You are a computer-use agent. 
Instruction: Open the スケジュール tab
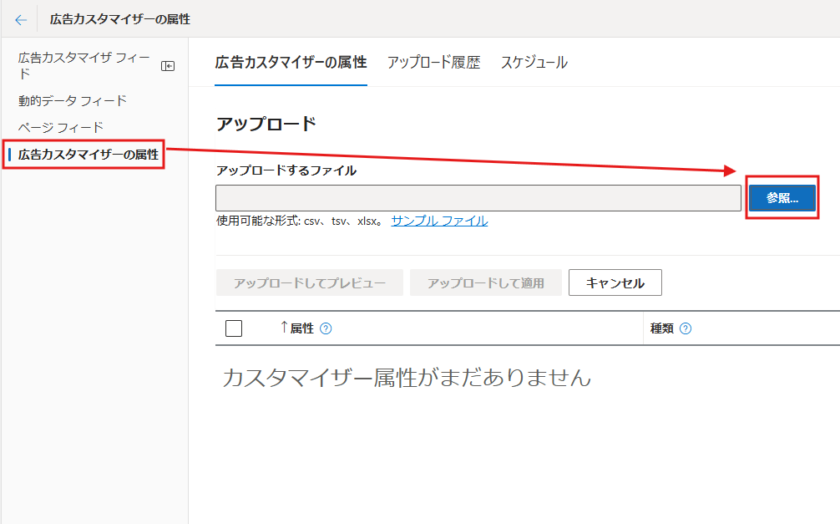[x=534, y=62]
